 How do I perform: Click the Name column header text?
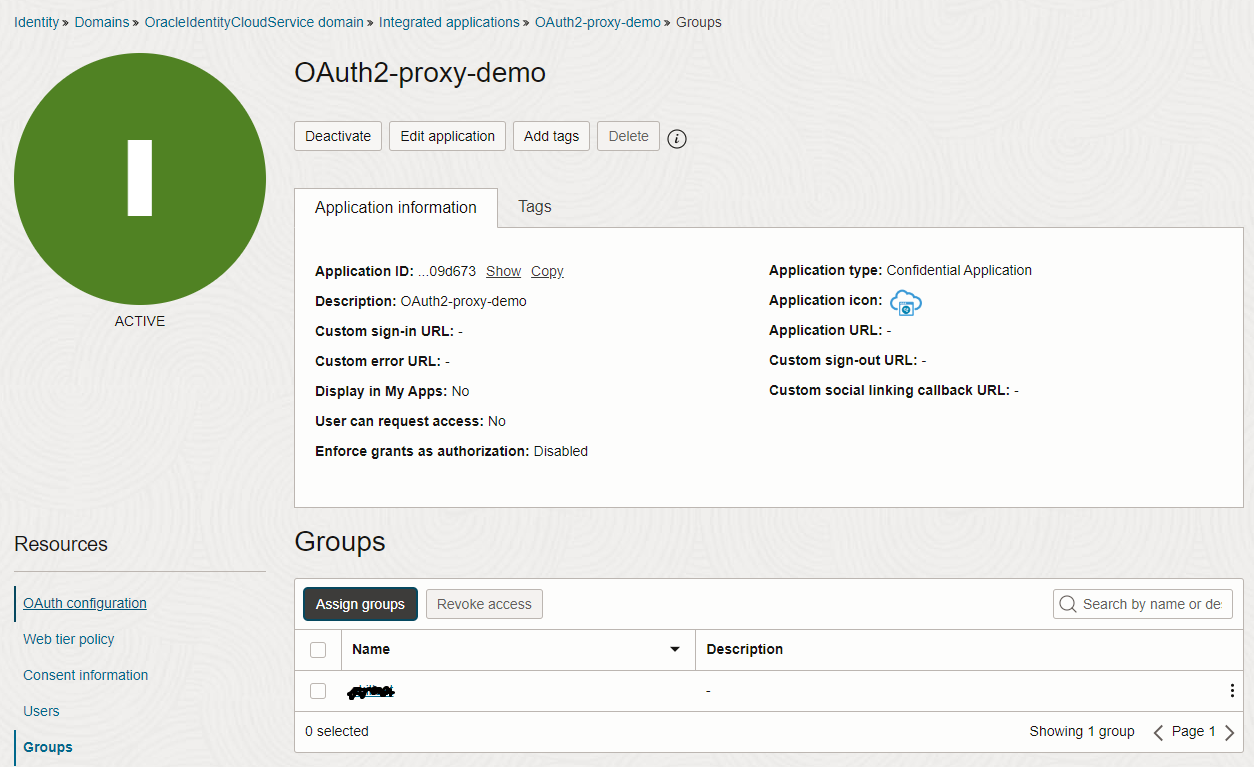[371, 649]
